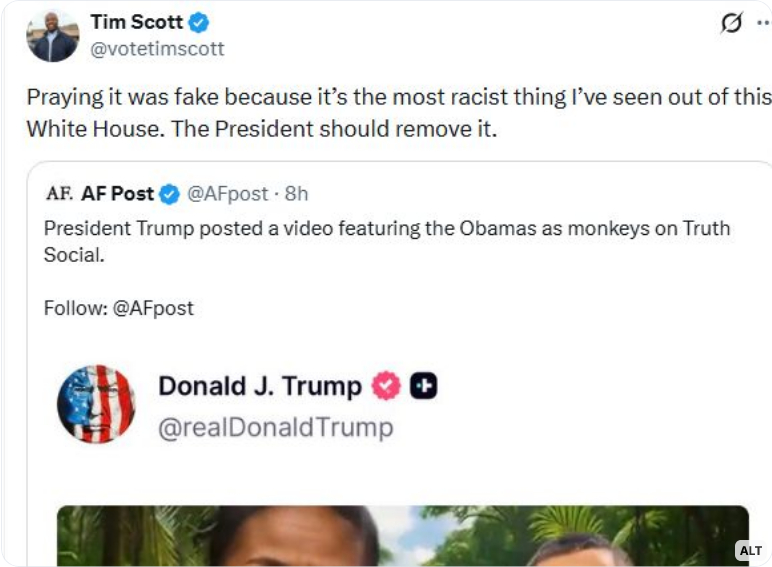The width and height of the screenshot is (772, 567).
Task: Show the image description via ALT badge
Action: 750,551
